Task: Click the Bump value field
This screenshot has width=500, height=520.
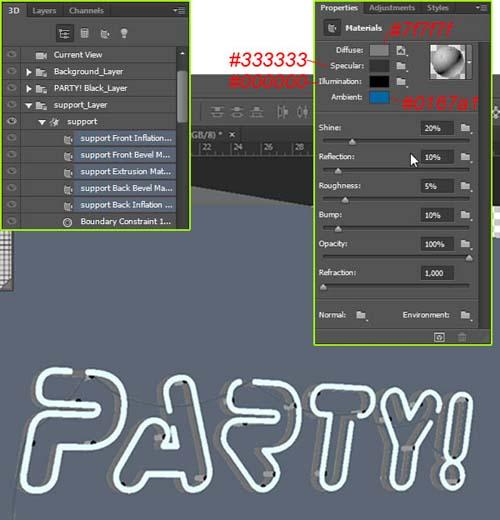Action: [437, 215]
